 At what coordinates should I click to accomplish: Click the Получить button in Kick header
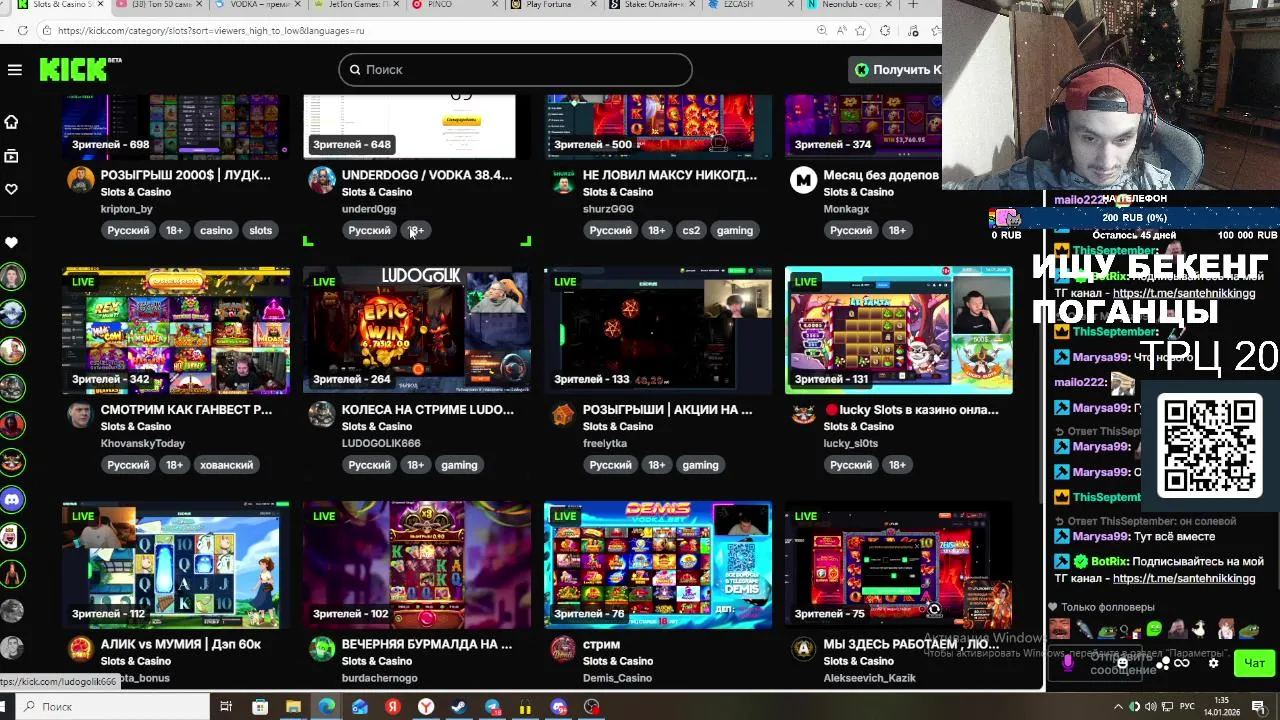click(x=897, y=69)
